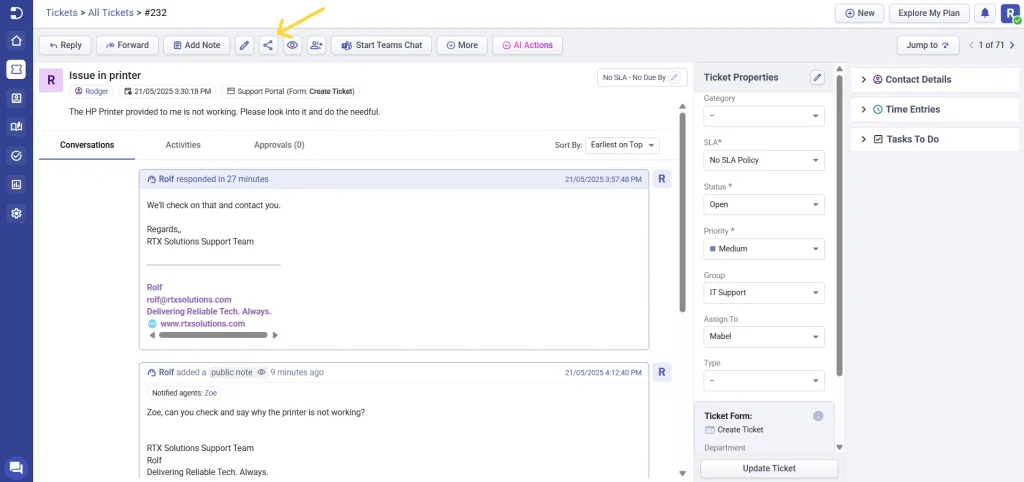Expand Time Entries section
1024x482 pixels.
(935, 110)
